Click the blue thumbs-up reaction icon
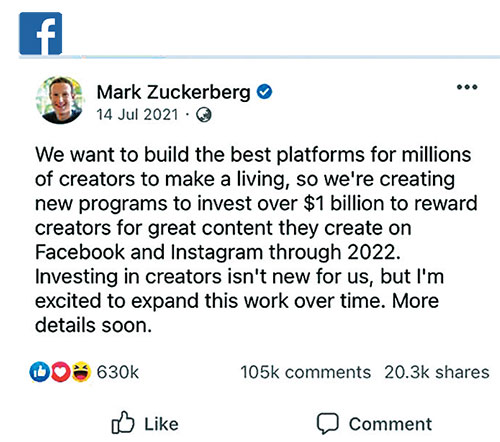This screenshot has height=442, width=500. [39, 372]
